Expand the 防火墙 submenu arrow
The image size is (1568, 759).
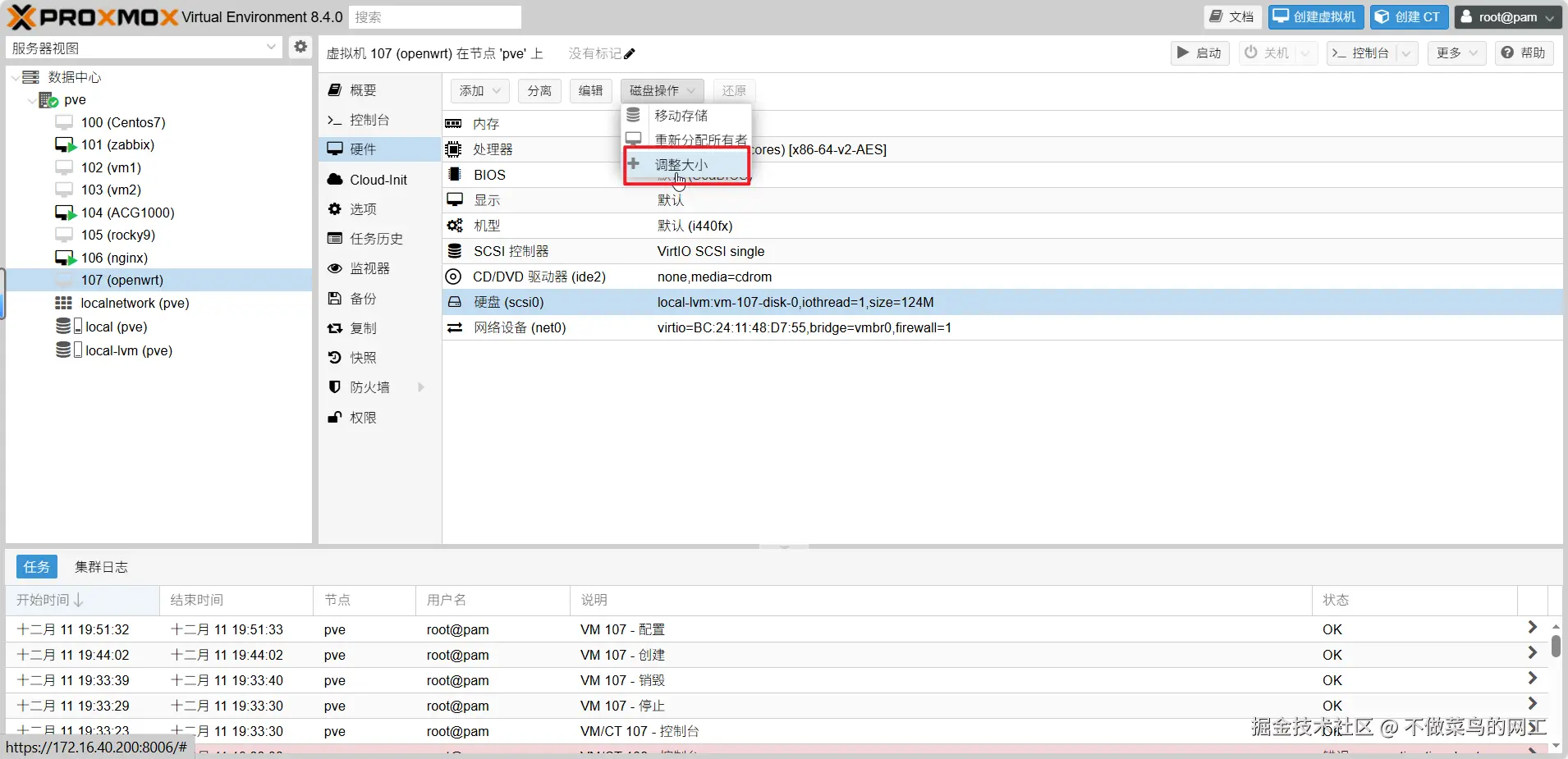pos(421,387)
